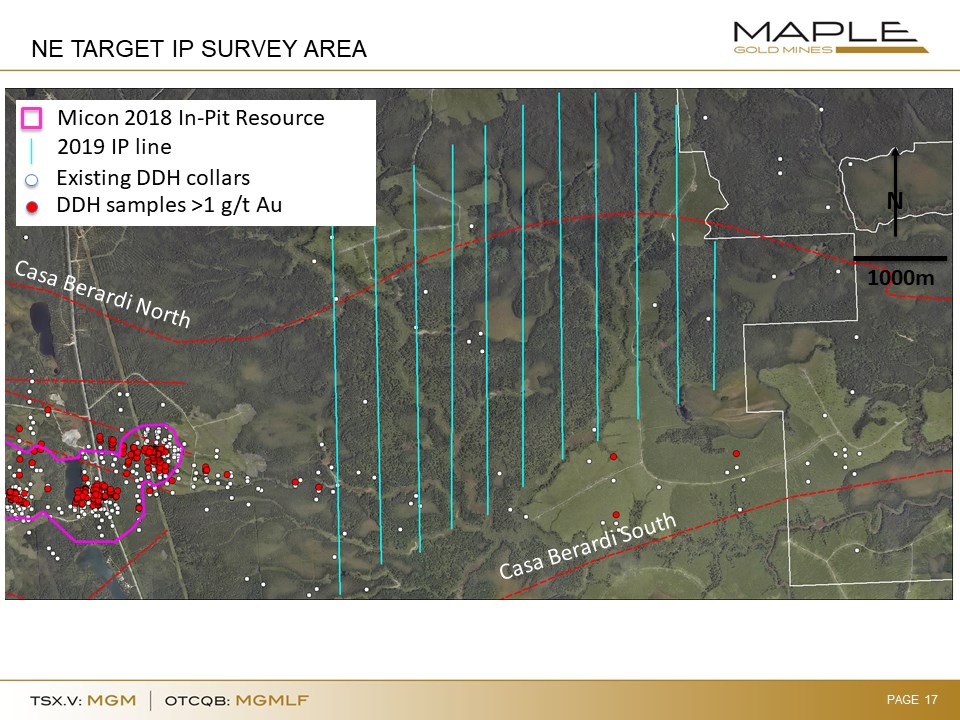
Task: Click the 'TSX.V: MGM' footer ticker
Action: [x=83, y=700]
